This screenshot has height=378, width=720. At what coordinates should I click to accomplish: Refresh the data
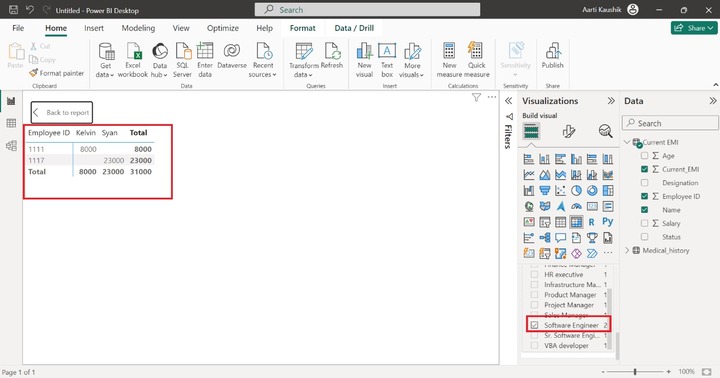[332, 56]
